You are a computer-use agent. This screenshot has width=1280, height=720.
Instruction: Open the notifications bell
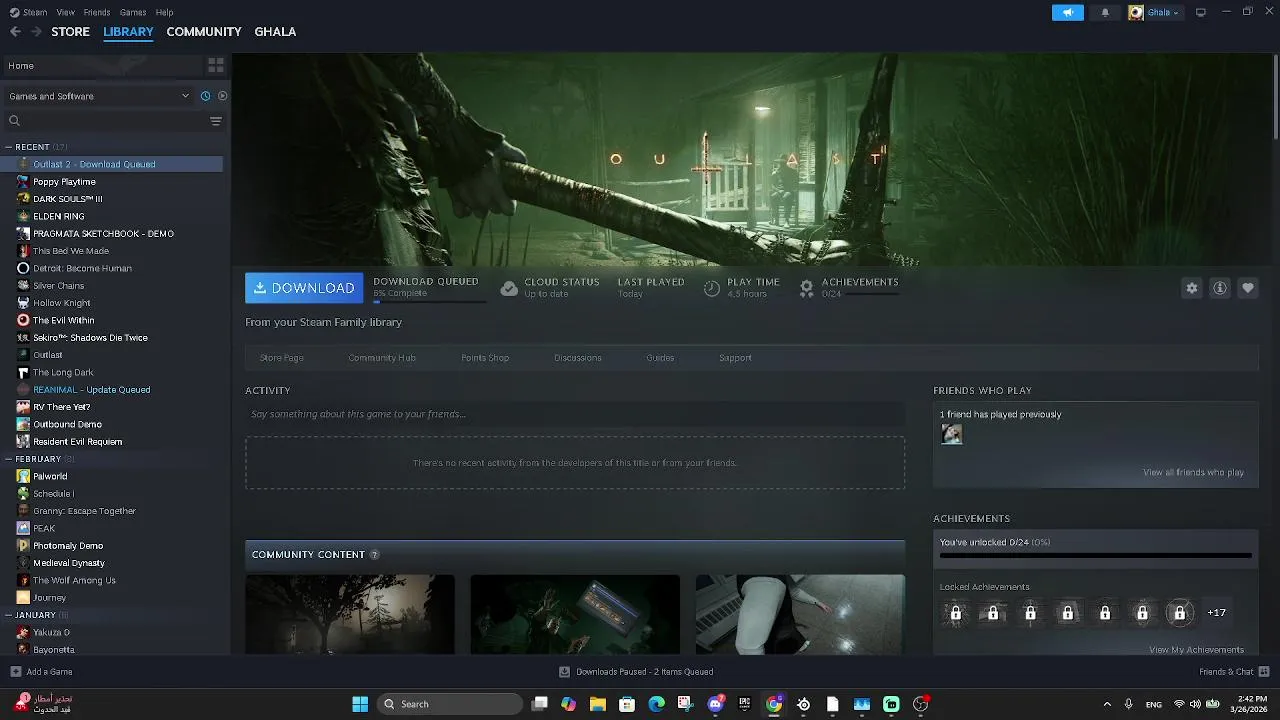[x=1105, y=12]
